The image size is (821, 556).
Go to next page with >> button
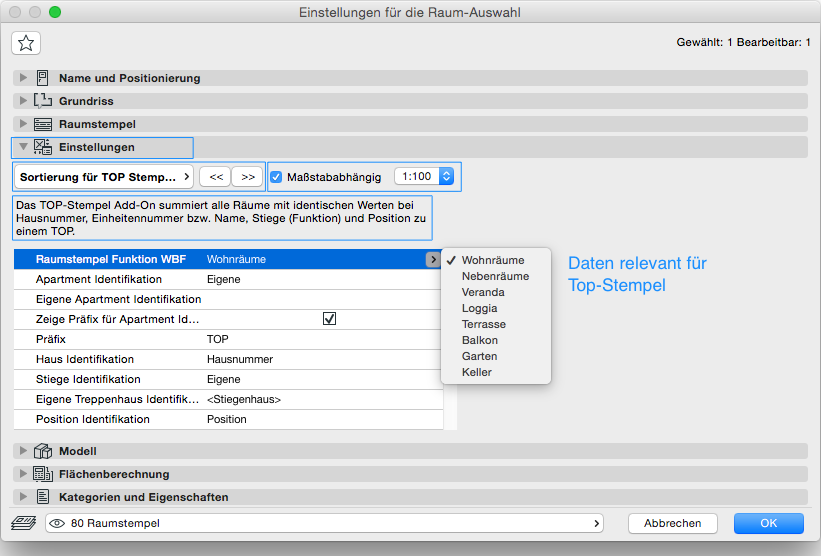coord(248,177)
